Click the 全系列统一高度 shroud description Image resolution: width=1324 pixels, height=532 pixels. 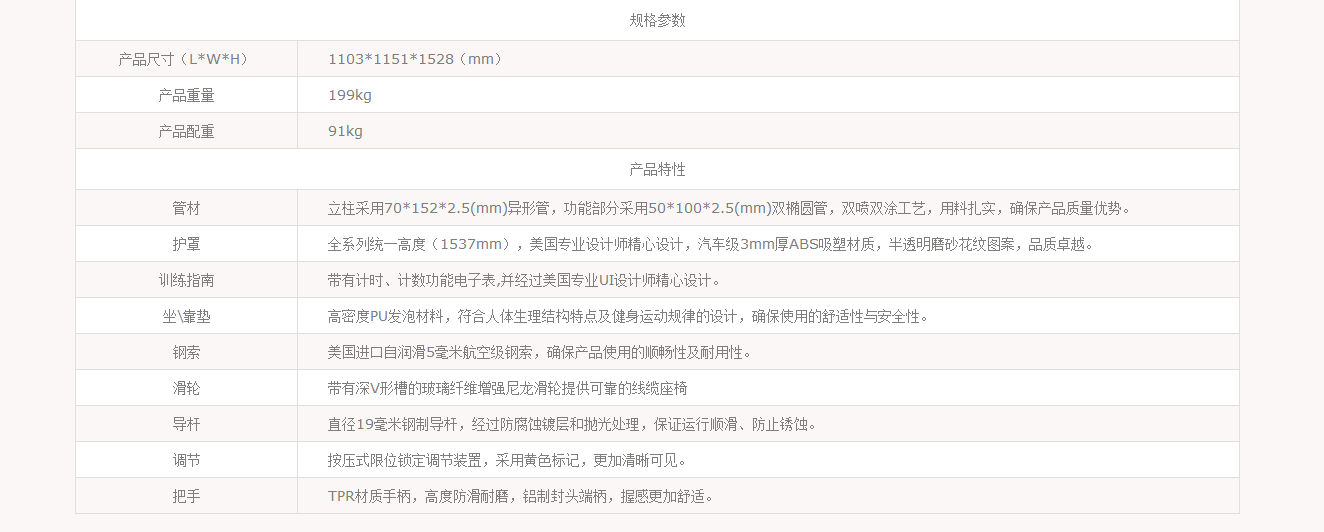coord(712,244)
